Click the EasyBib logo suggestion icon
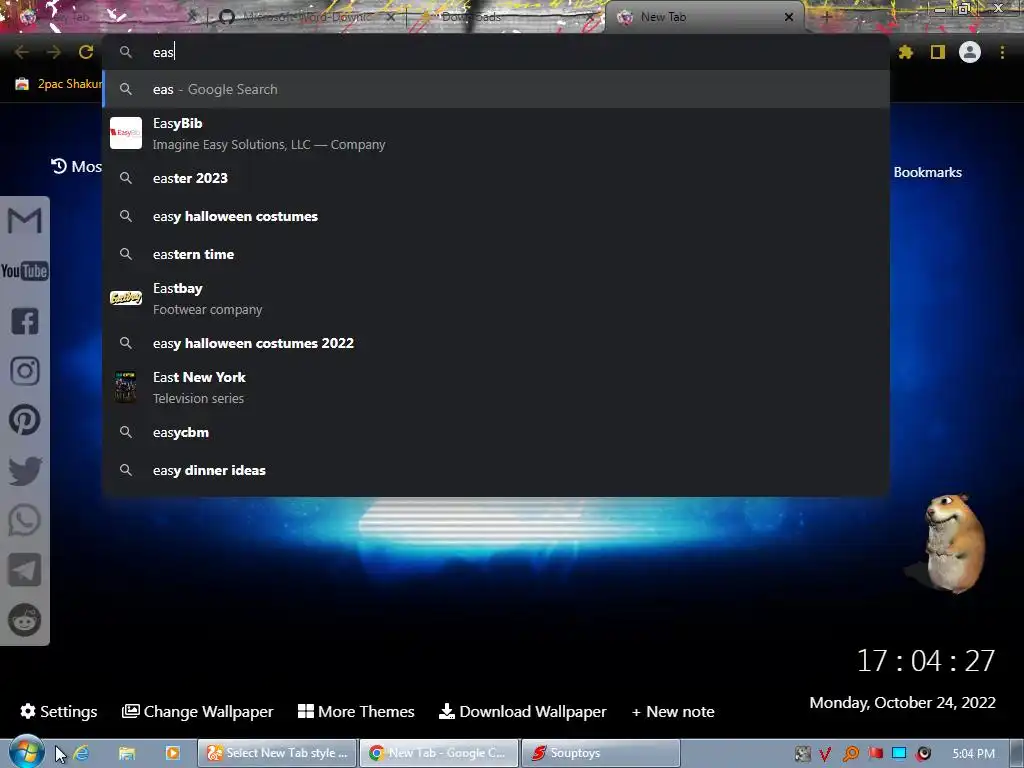 pos(126,133)
